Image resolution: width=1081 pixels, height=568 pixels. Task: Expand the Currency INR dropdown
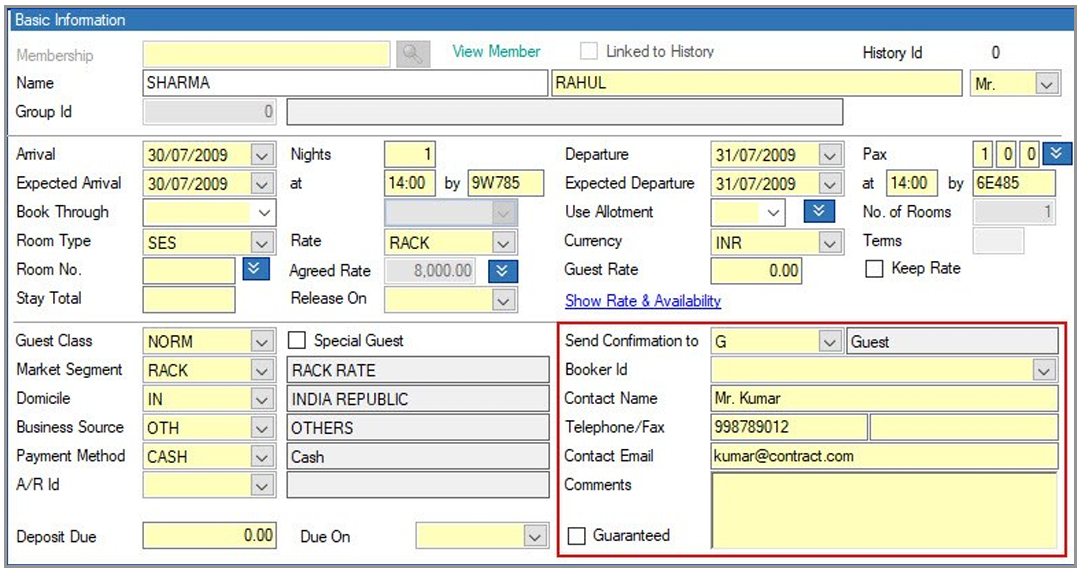tap(829, 242)
